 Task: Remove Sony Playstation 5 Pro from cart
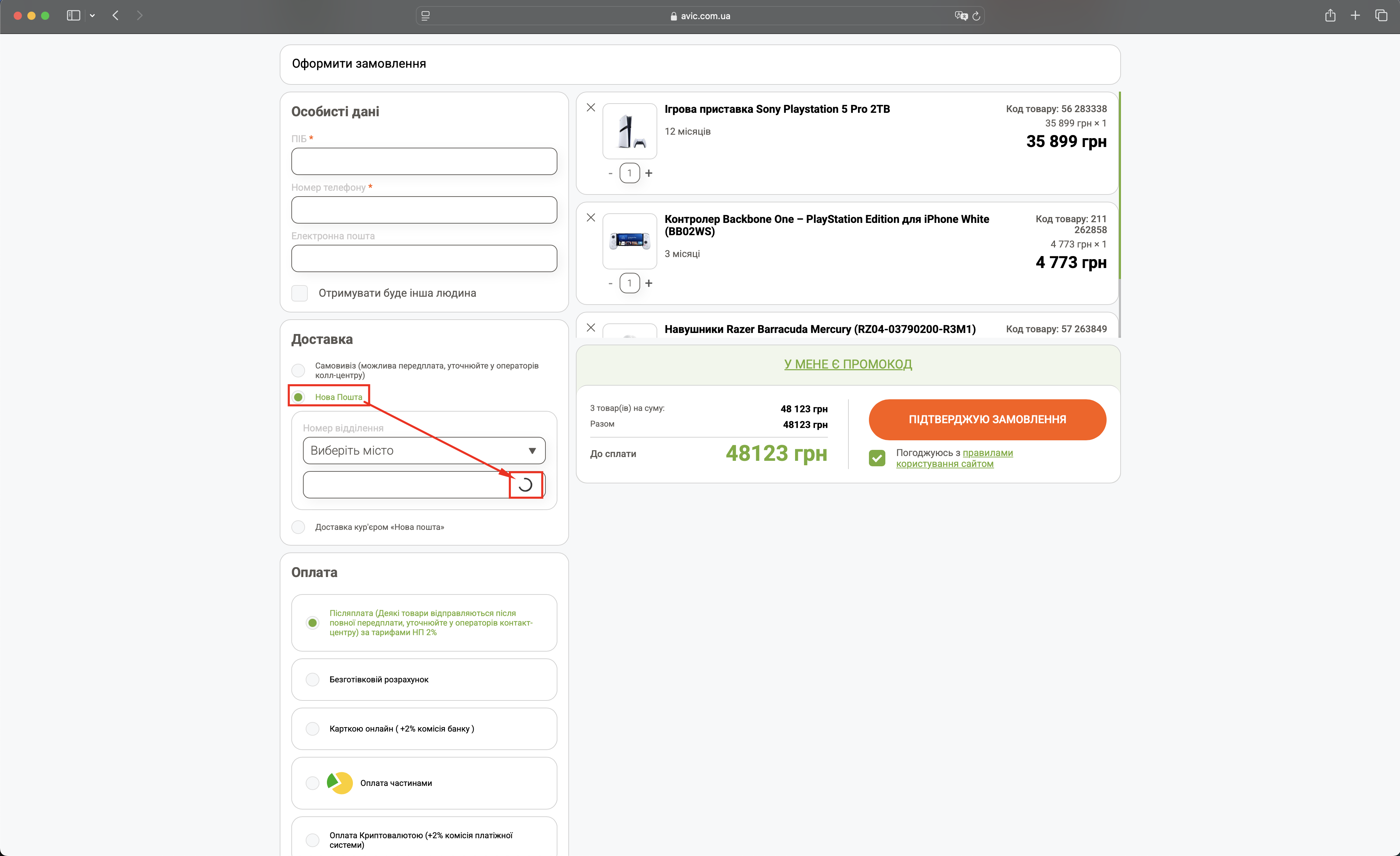point(591,107)
